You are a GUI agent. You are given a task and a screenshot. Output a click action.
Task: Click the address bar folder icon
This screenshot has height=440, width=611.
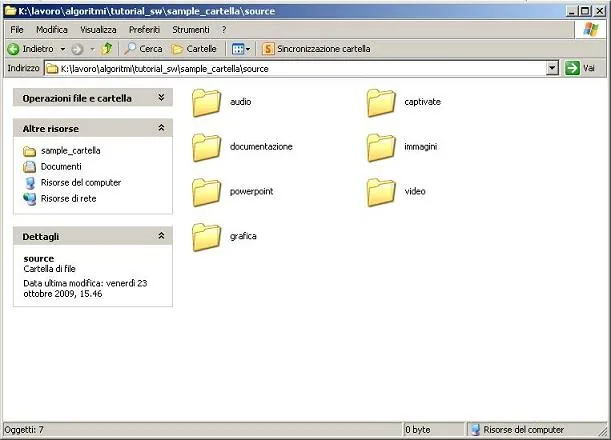(52, 69)
